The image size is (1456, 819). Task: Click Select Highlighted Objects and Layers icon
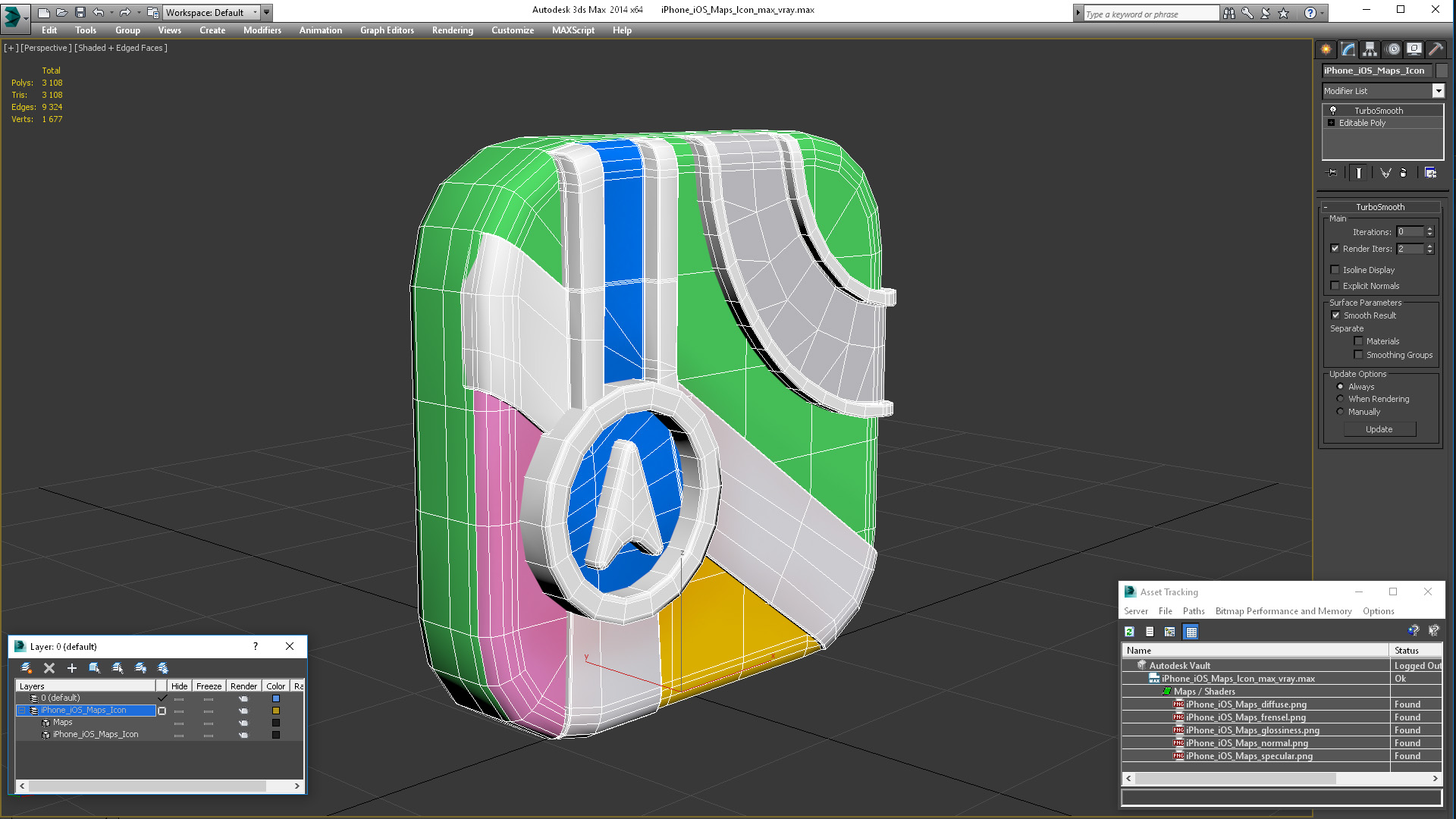point(95,668)
